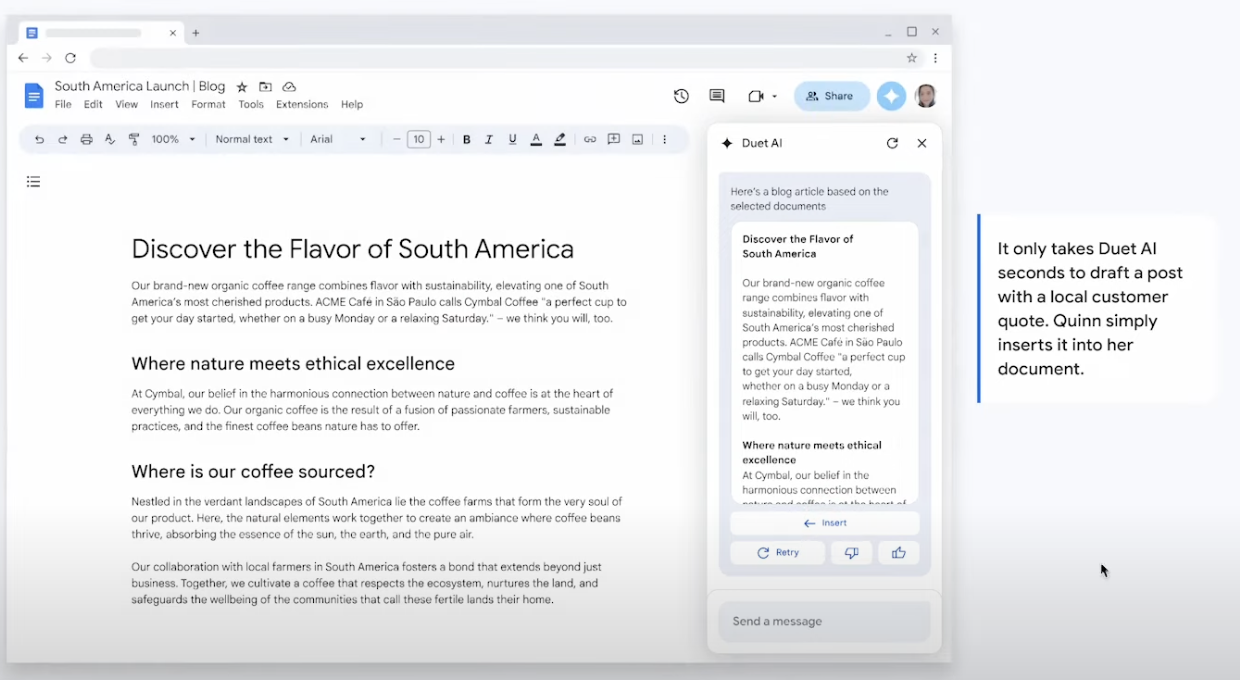
Task: Increase the font size
Action: [441, 139]
